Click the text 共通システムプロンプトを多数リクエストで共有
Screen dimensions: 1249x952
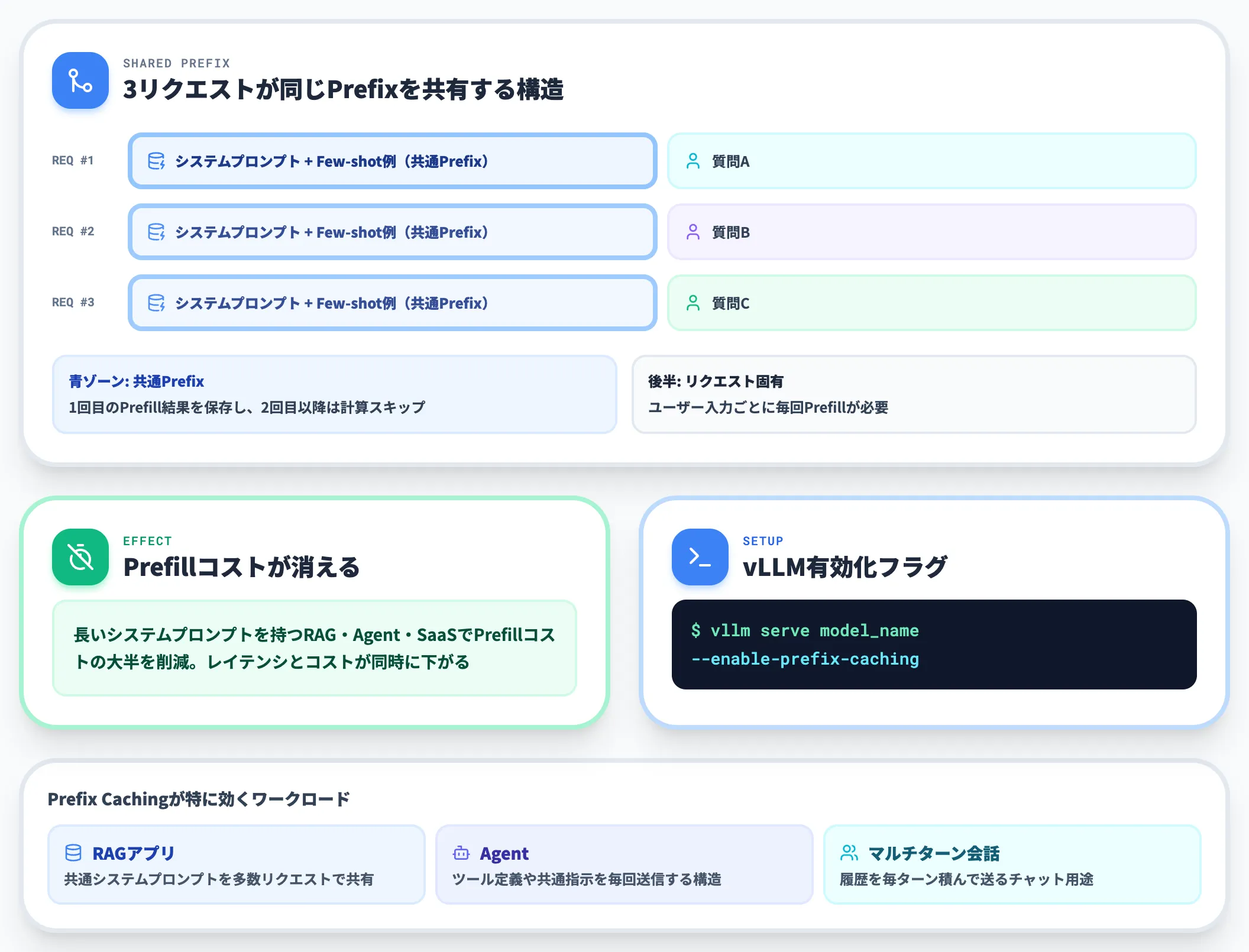point(219,879)
